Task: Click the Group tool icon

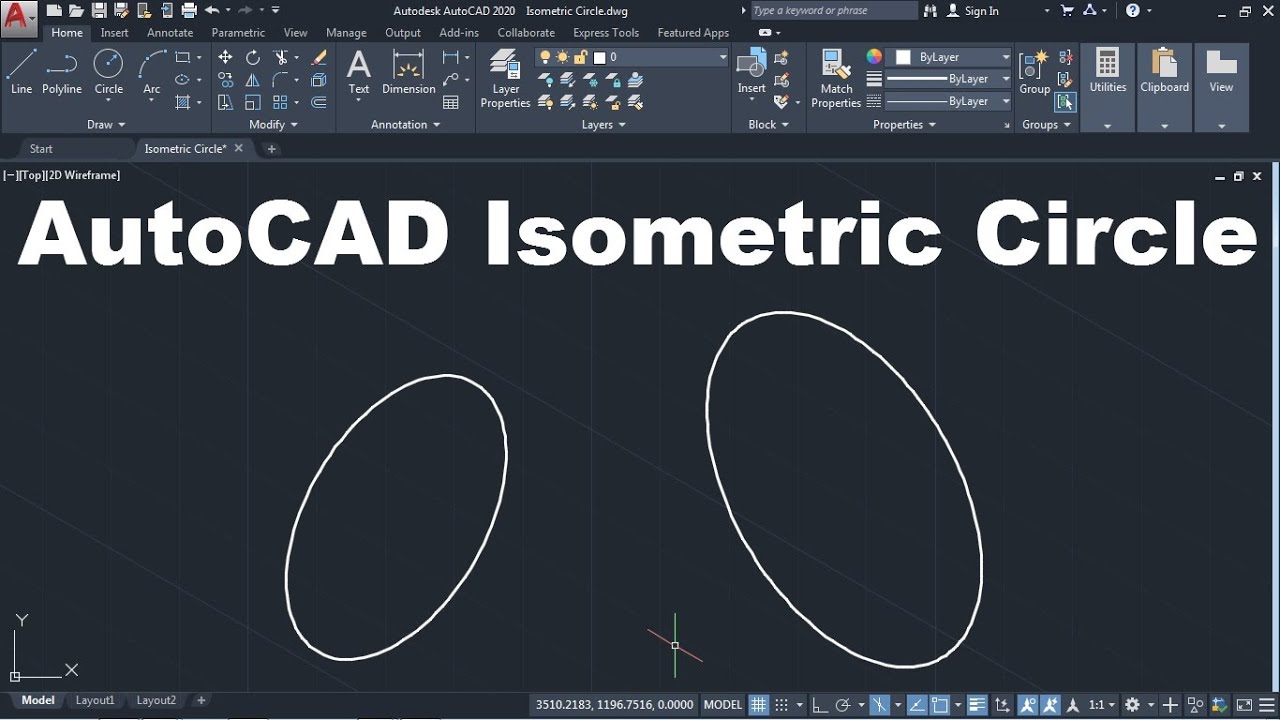Action: point(1034,72)
